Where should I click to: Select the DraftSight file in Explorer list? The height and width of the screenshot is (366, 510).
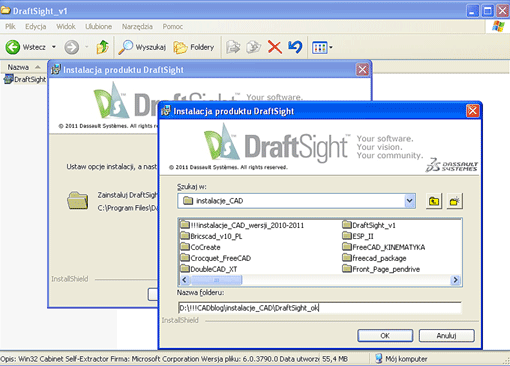(25, 79)
